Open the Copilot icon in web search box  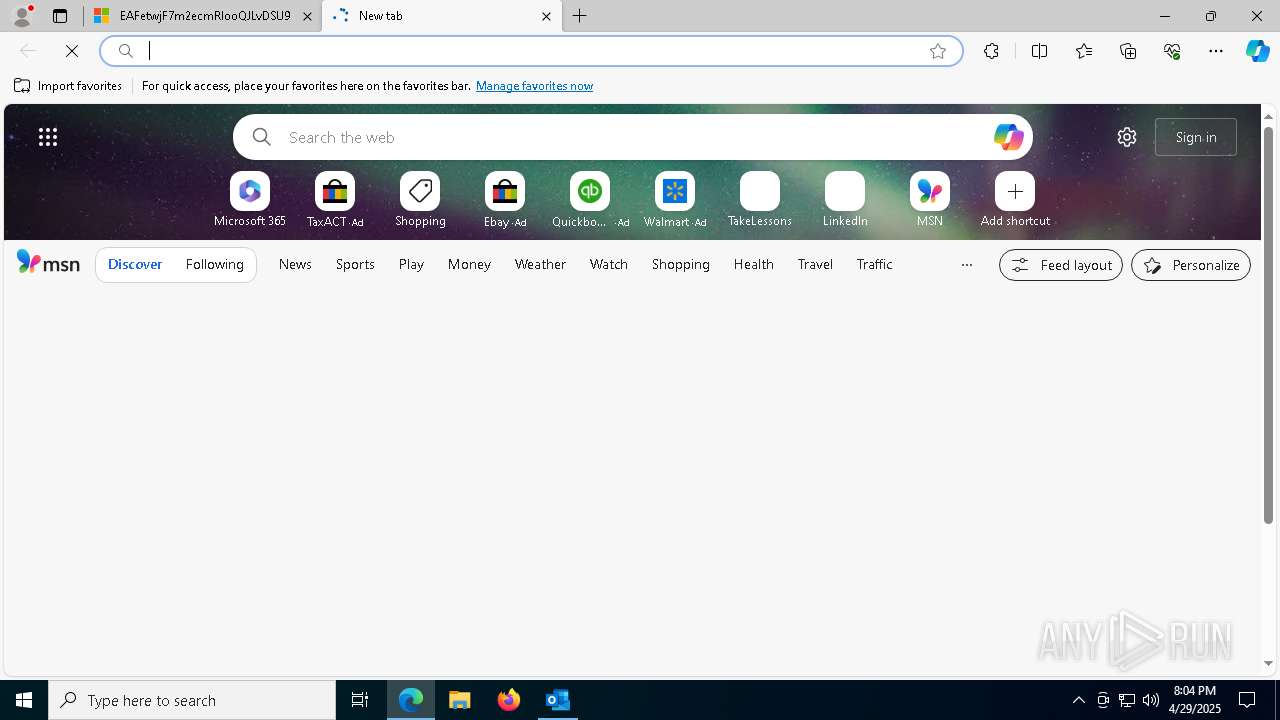coord(1008,137)
